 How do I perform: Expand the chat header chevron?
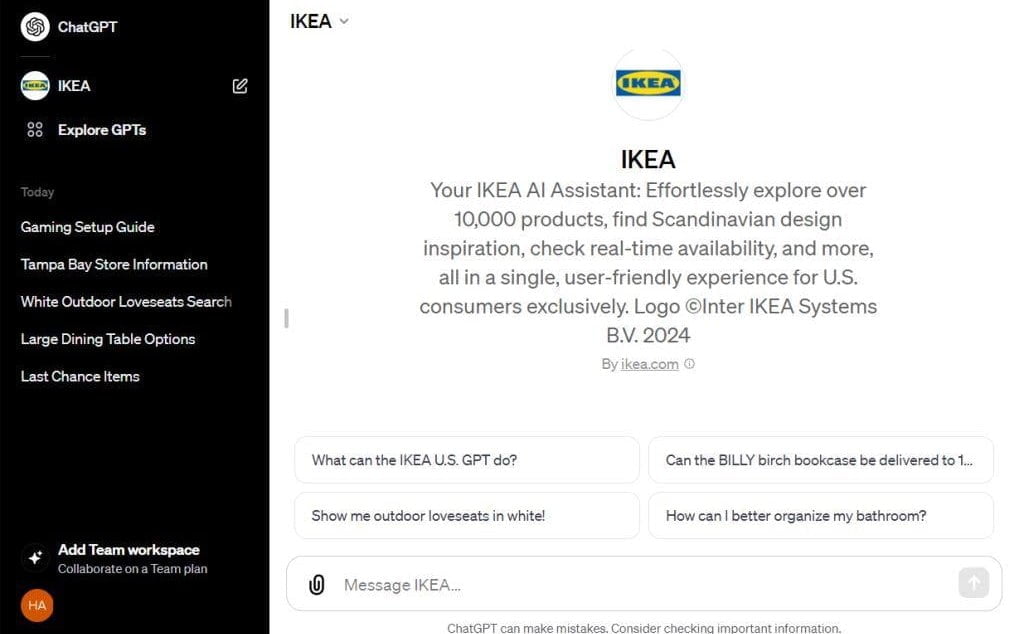pos(341,21)
